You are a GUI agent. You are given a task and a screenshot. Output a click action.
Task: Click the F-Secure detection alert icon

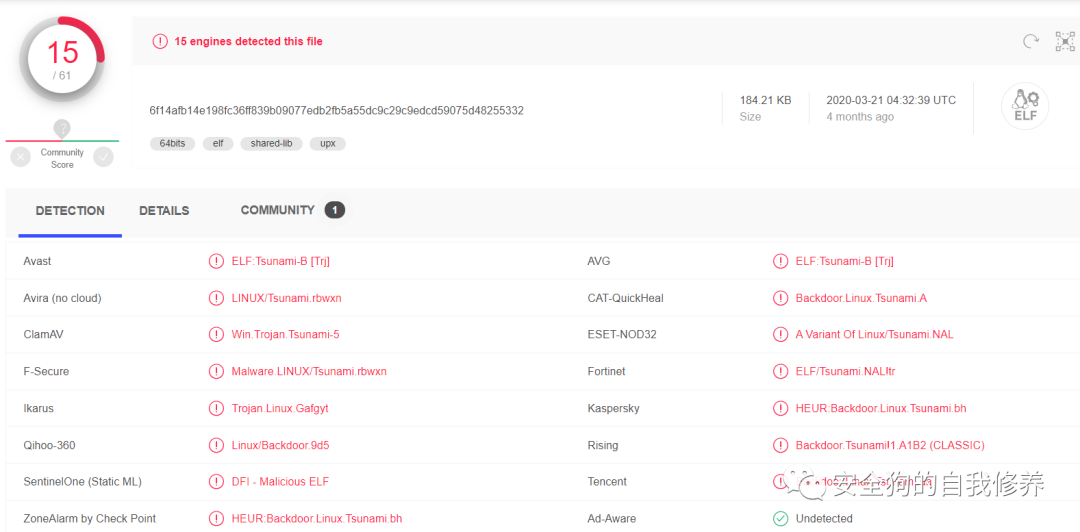(216, 371)
